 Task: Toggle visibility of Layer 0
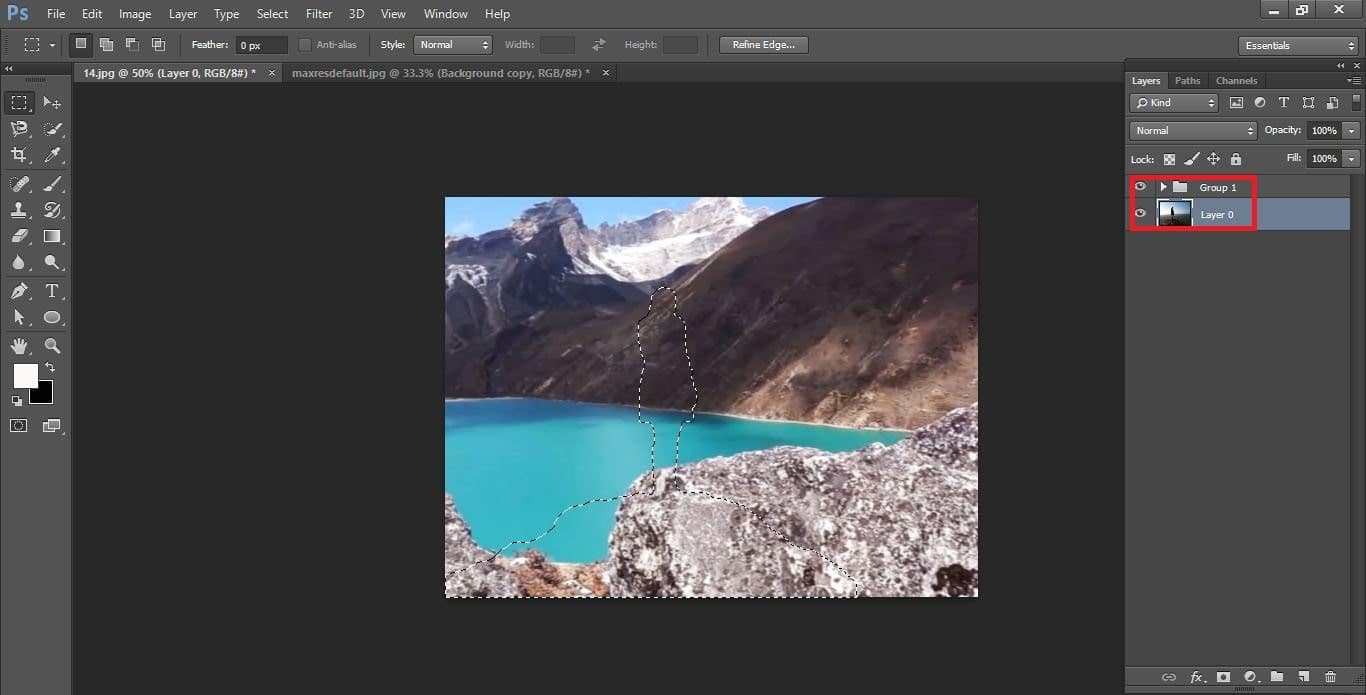click(x=1140, y=214)
